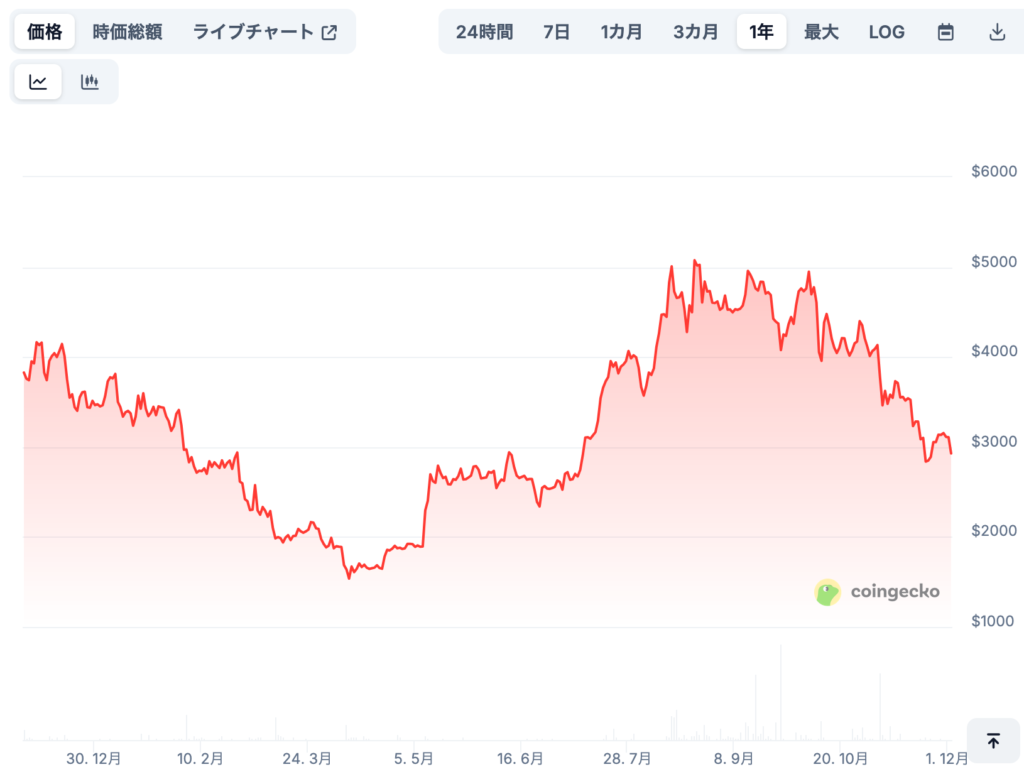Choose the 1カ月 range button

pos(621,31)
